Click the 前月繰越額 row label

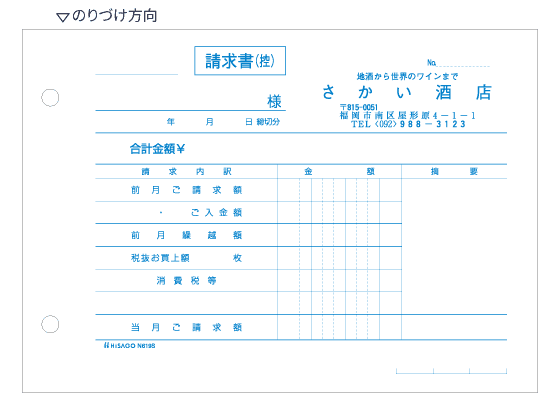pos(186,235)
